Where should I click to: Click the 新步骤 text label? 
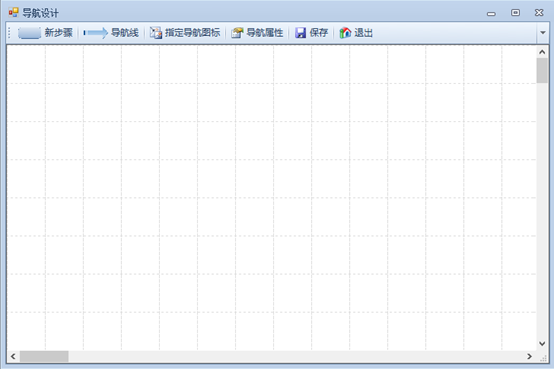(x=58, y=33)
